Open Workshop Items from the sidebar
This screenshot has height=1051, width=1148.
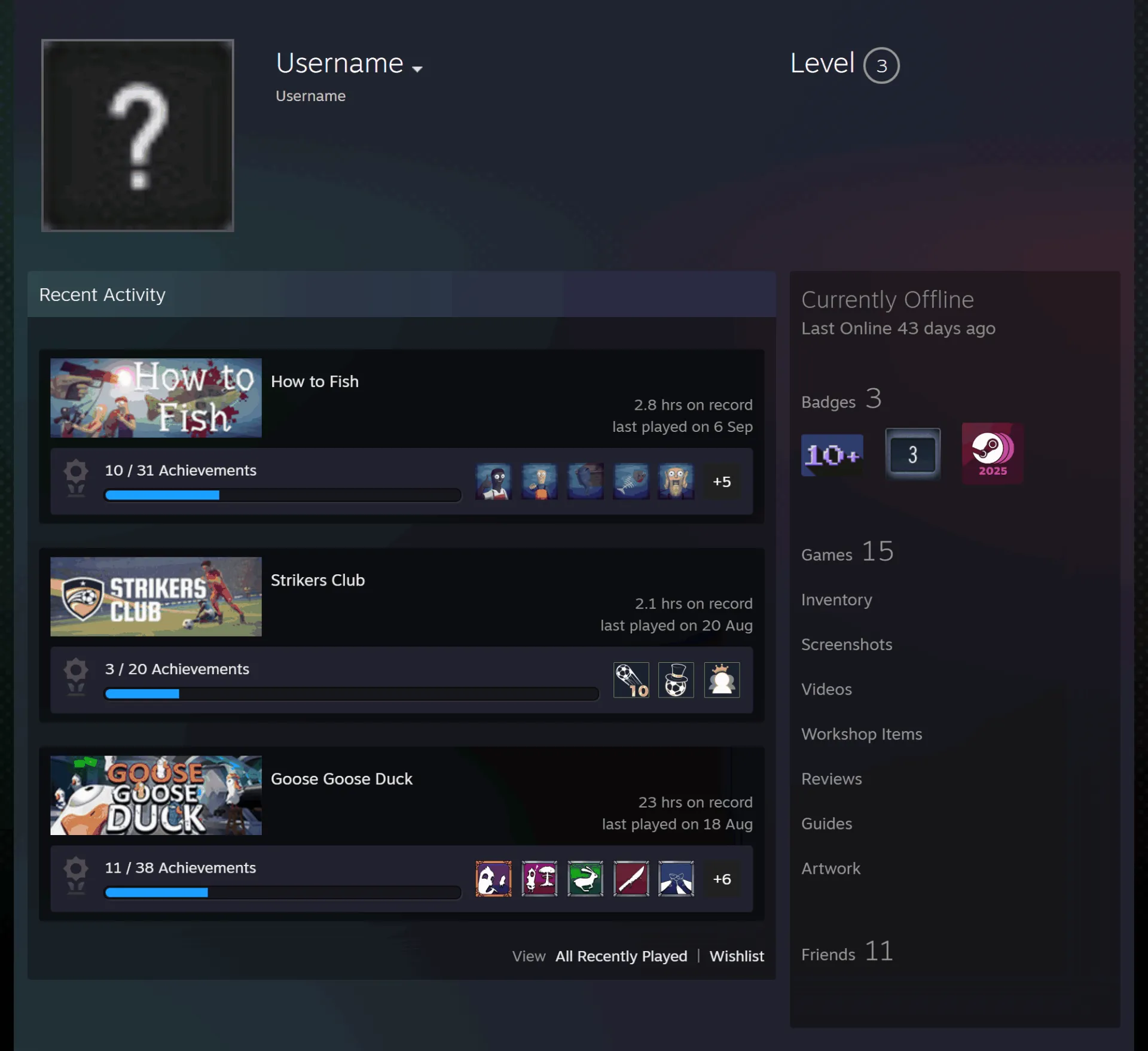[x=862, y=734]
